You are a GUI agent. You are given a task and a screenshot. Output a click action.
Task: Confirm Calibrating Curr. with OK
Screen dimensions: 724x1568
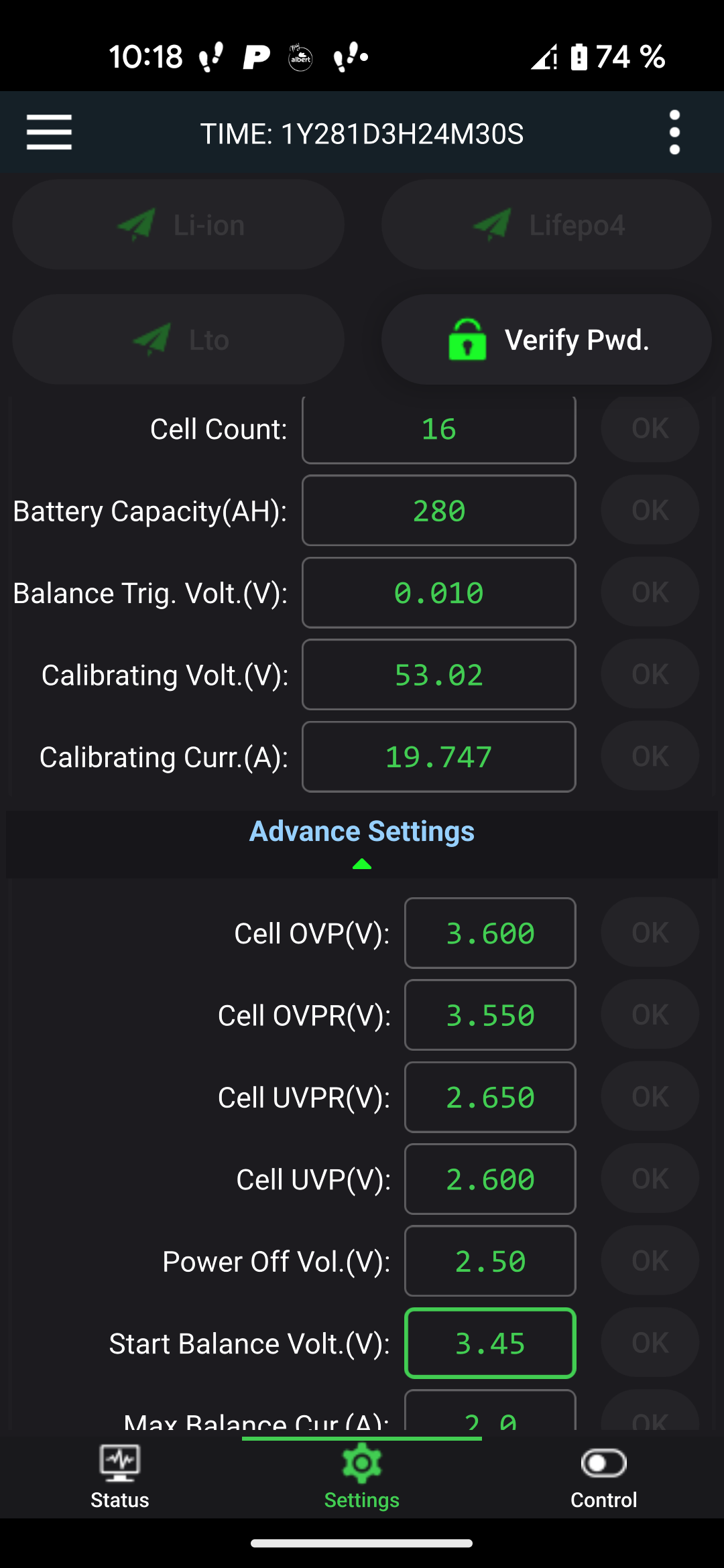point(650,757)
